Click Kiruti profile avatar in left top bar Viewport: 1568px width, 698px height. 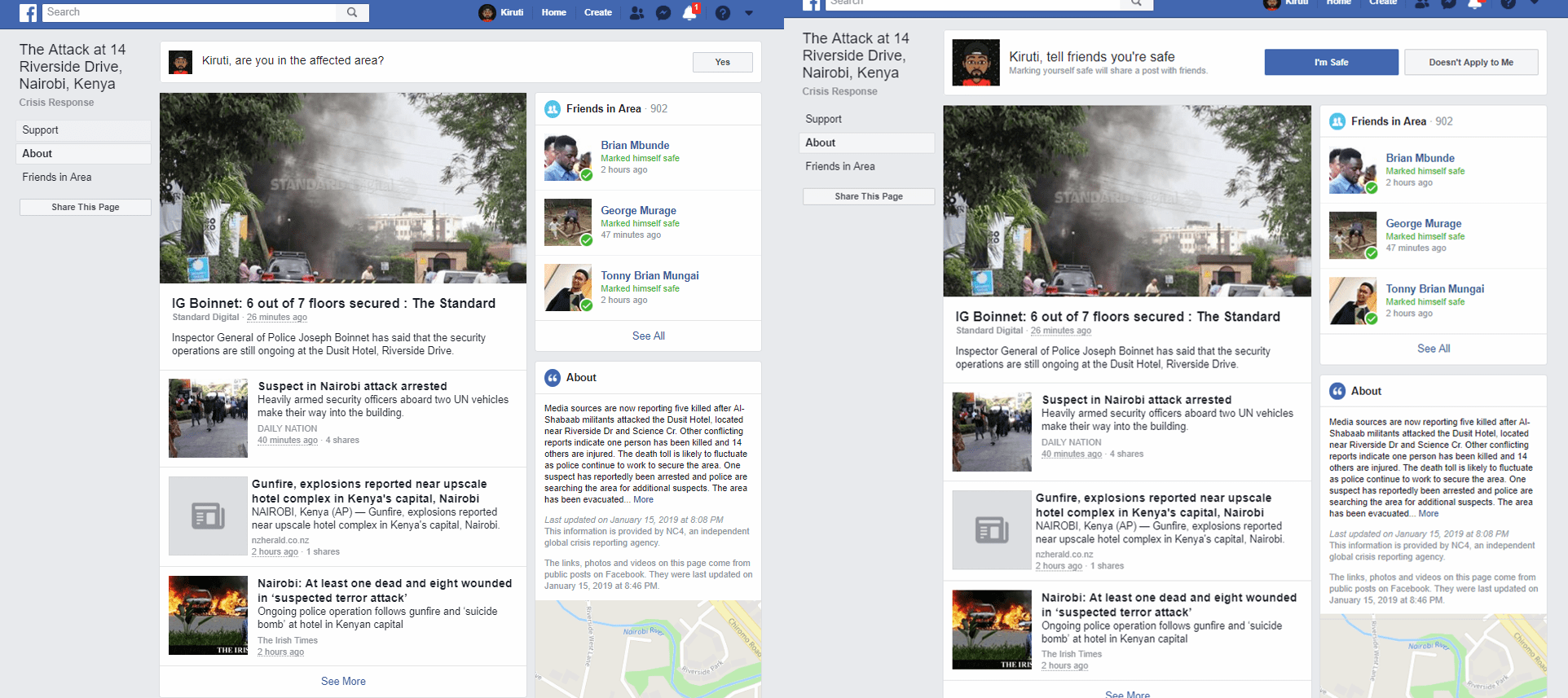point(487,12)
